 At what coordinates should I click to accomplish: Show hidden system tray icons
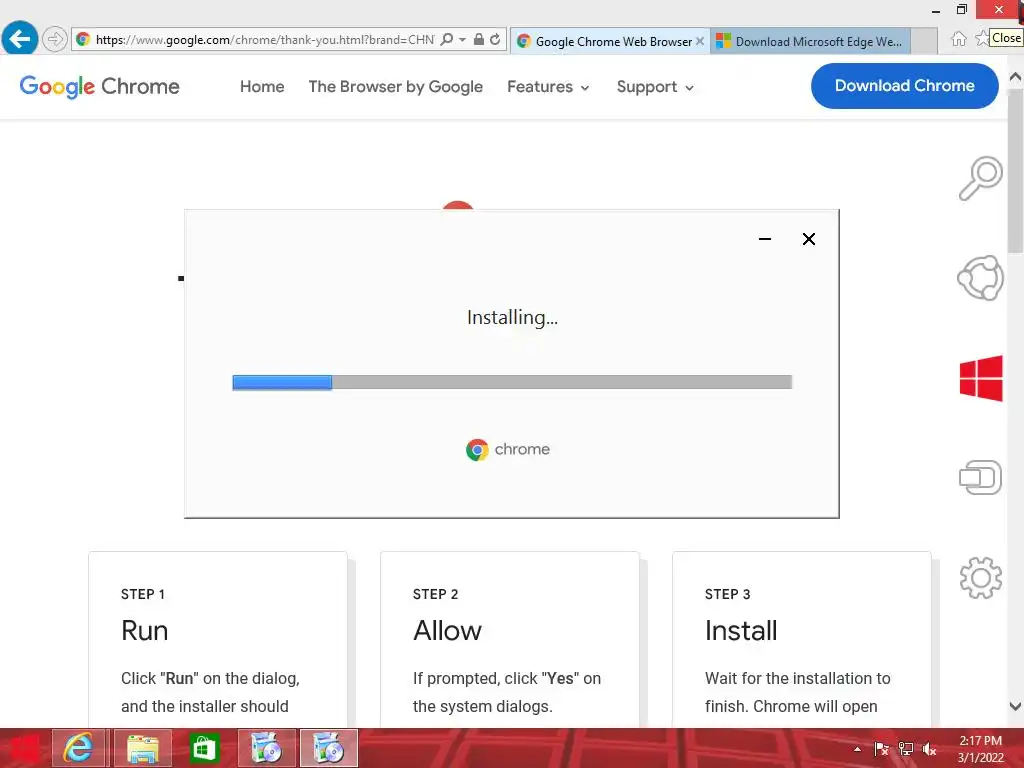(857, 749)
